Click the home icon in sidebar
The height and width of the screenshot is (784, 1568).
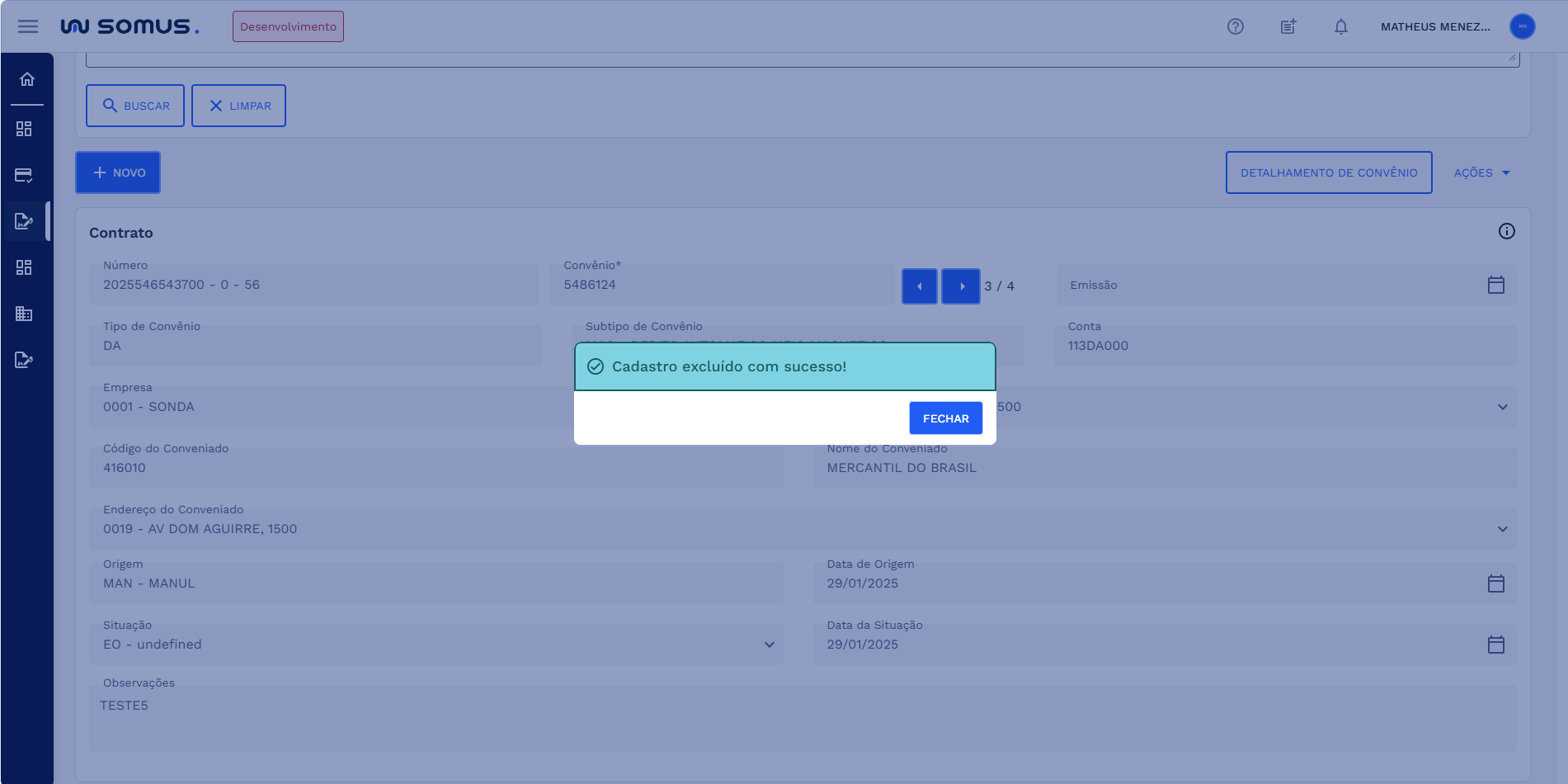tap(27, 79)
